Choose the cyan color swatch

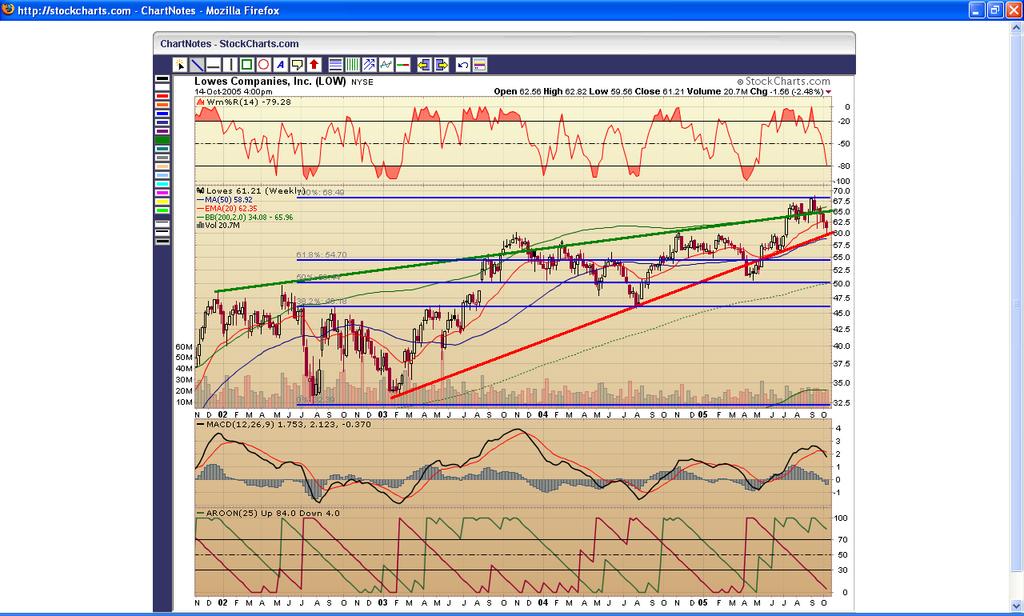162,184
